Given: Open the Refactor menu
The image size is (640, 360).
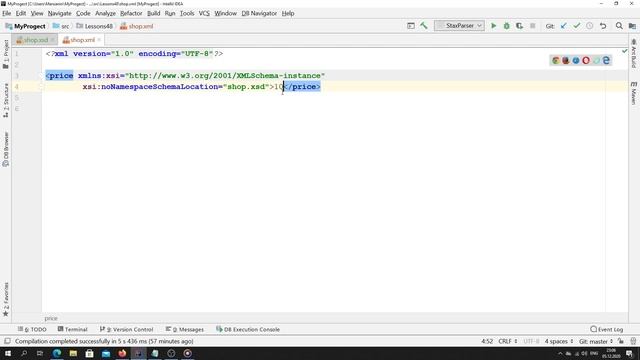Looking at the screenshot, I should (131, 13).
